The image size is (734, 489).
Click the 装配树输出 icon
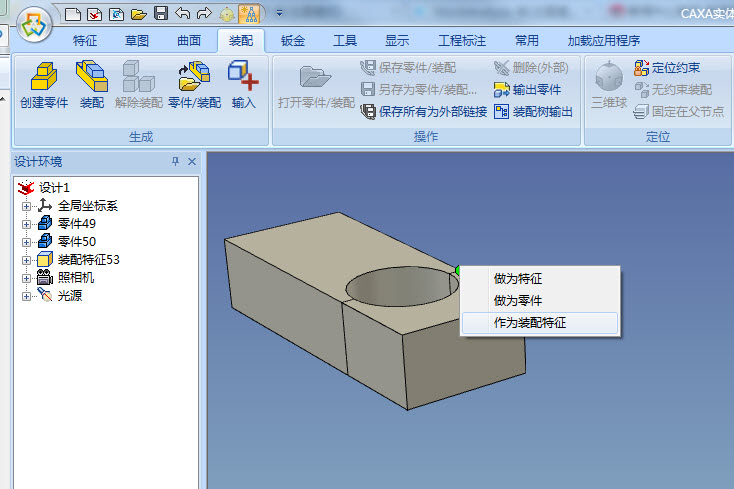tap(534, 112)
